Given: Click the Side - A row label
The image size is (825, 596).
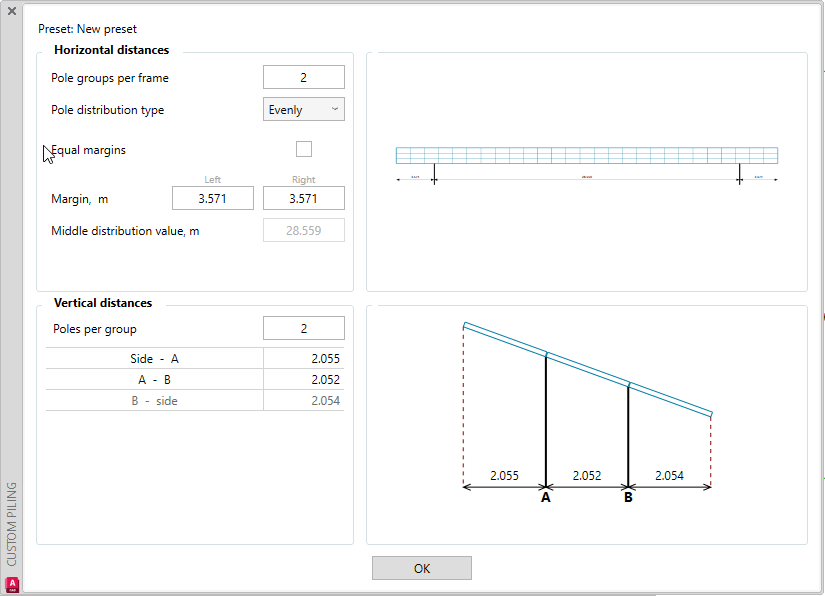Looking at the screenshot, I should point(155,358).
